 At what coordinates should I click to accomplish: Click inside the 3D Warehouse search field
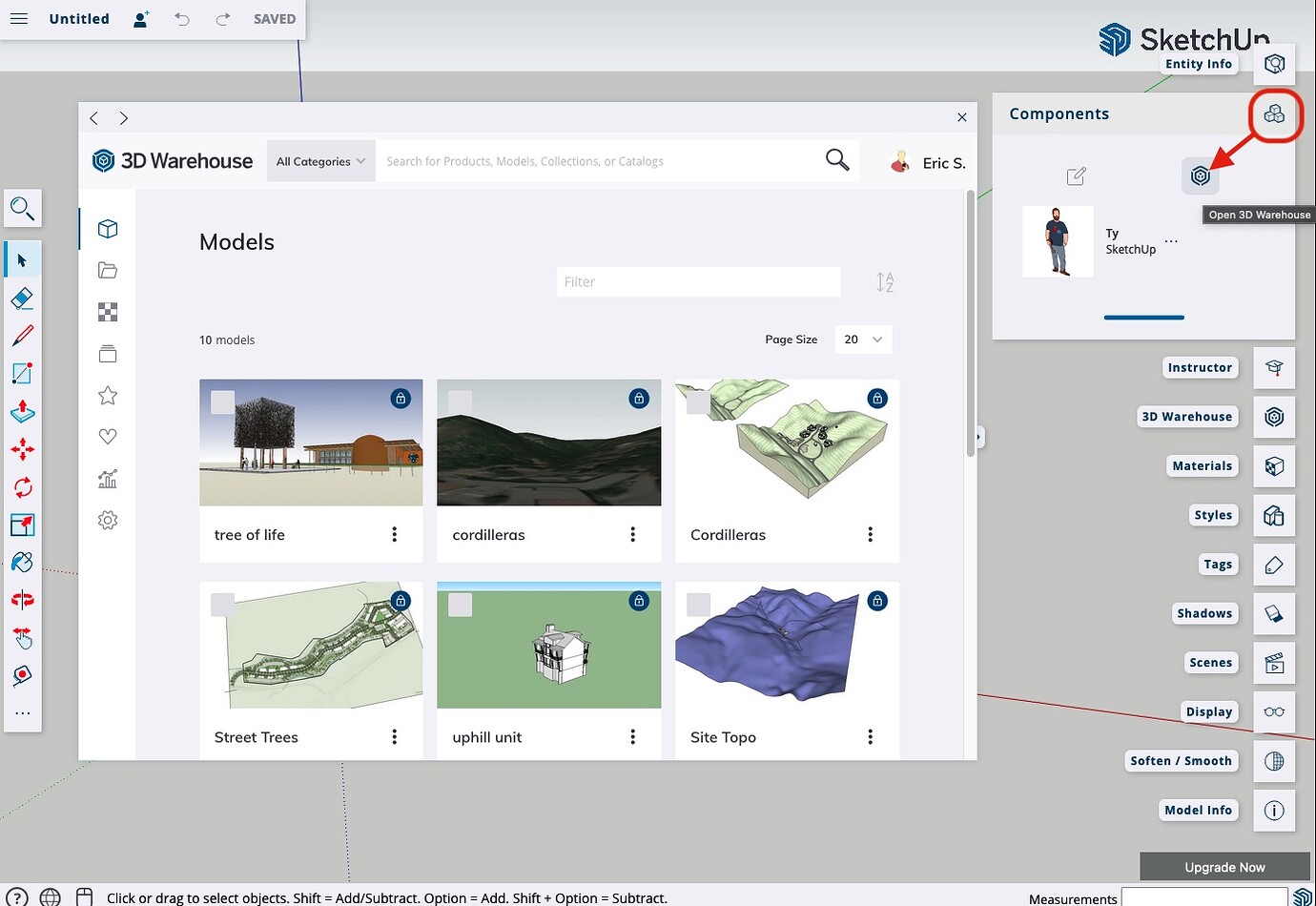tap(591, 160)
